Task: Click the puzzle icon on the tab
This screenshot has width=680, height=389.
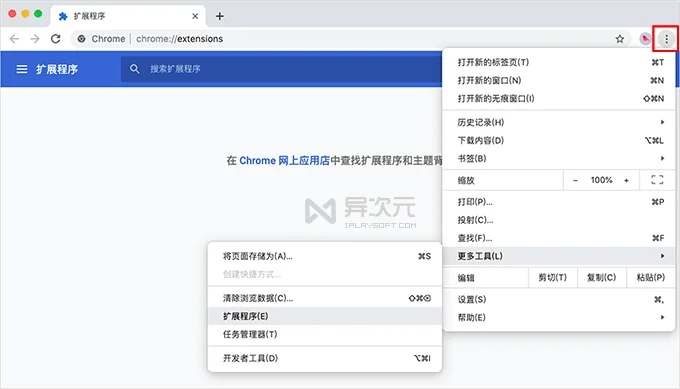Action: point(63,16)
